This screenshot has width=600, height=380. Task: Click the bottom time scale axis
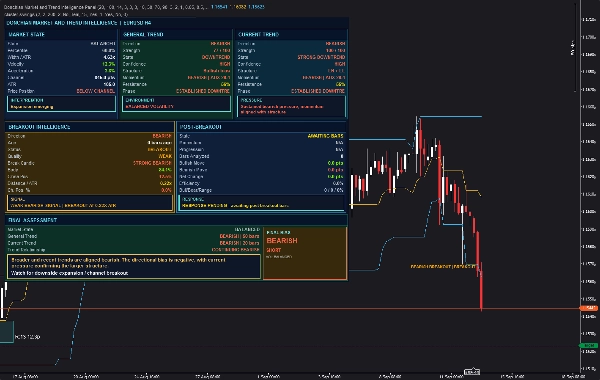(x=290, y=376)
